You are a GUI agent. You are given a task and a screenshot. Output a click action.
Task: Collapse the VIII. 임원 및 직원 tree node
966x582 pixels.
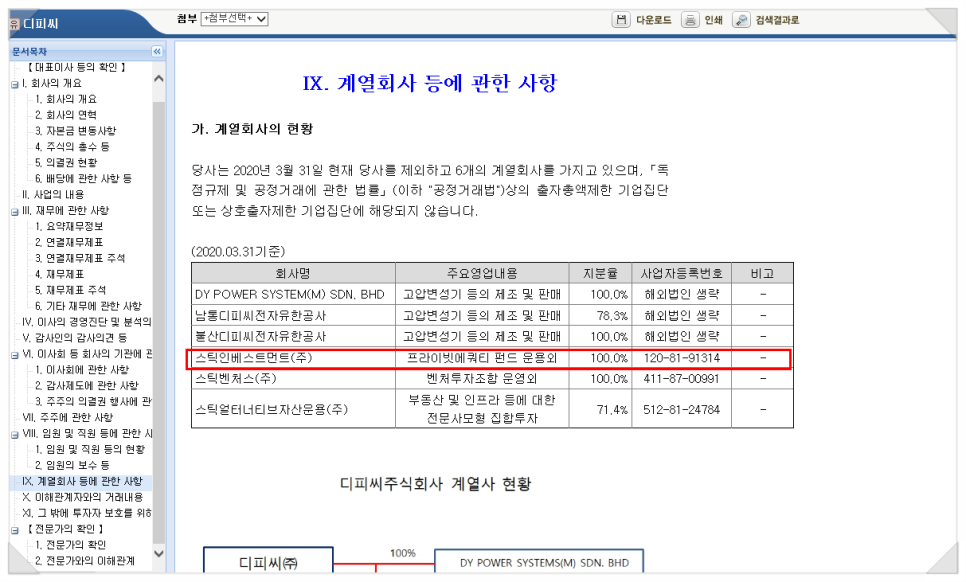[15, 435]
